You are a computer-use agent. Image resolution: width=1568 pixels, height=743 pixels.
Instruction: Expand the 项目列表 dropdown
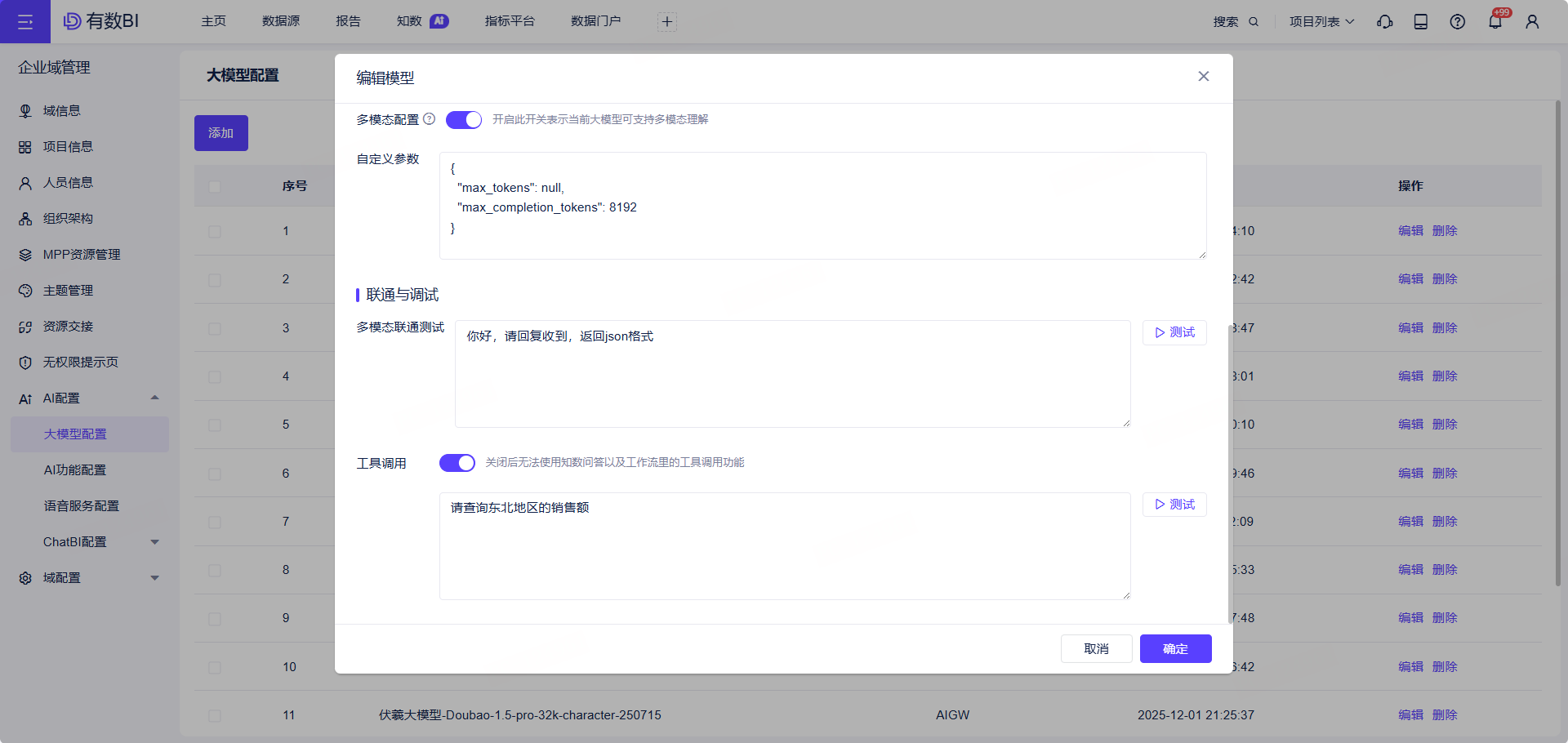(1321, 22)
